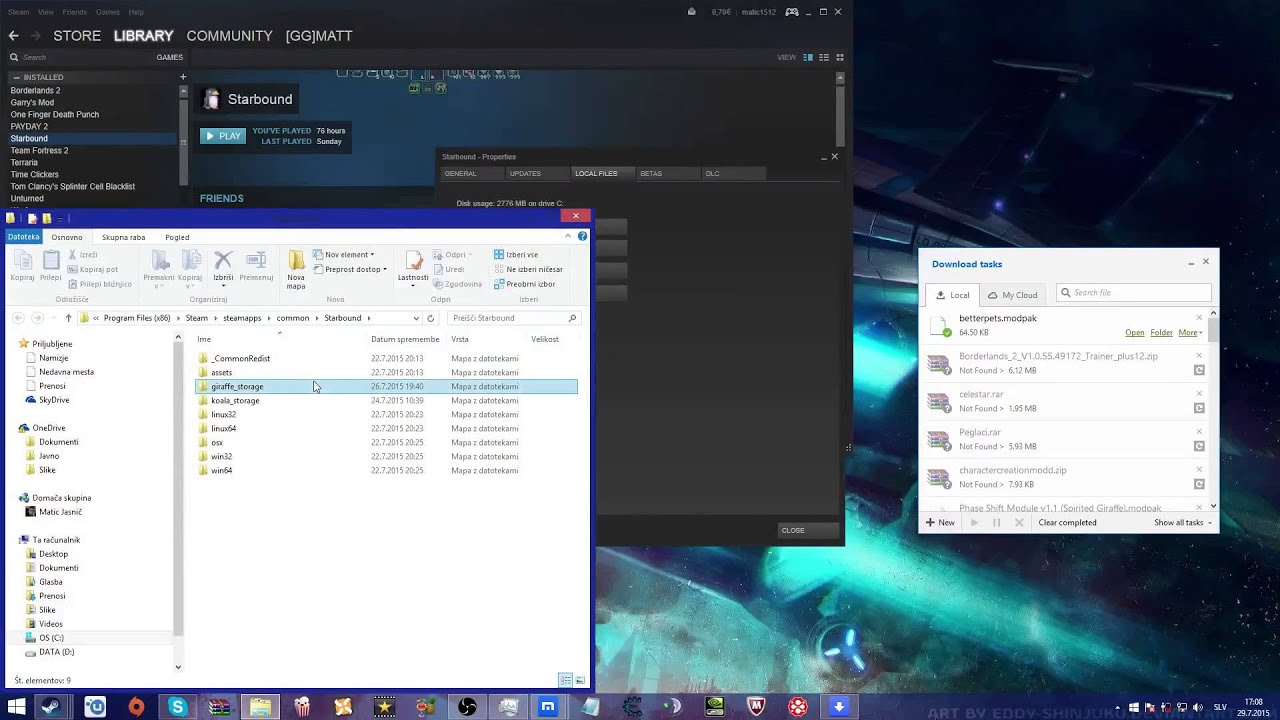Select Terraria in the Steam games list
The width and height of the screenshot is (1280, 720).
(x=24, y=162)
